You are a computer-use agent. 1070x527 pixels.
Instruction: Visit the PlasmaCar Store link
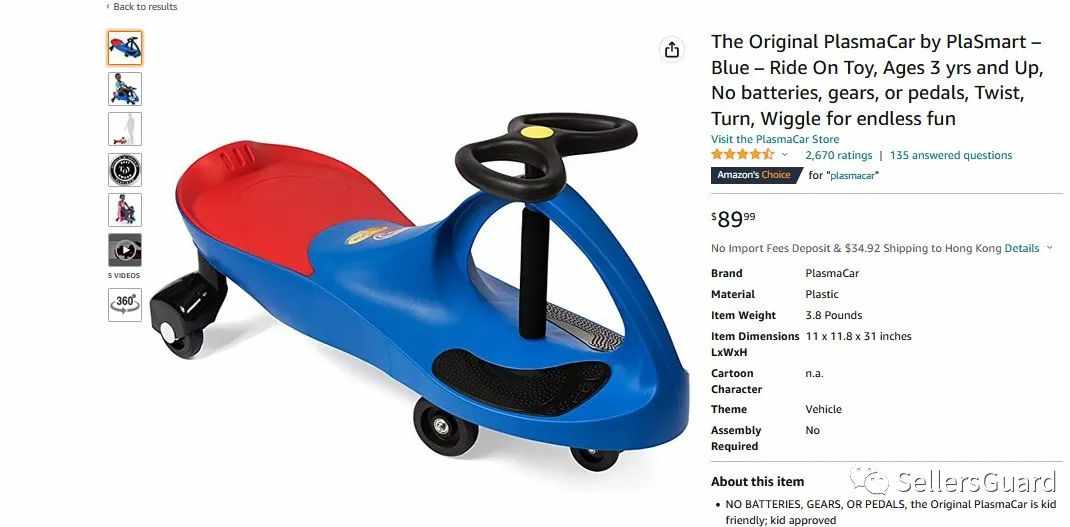coord(775,139)
